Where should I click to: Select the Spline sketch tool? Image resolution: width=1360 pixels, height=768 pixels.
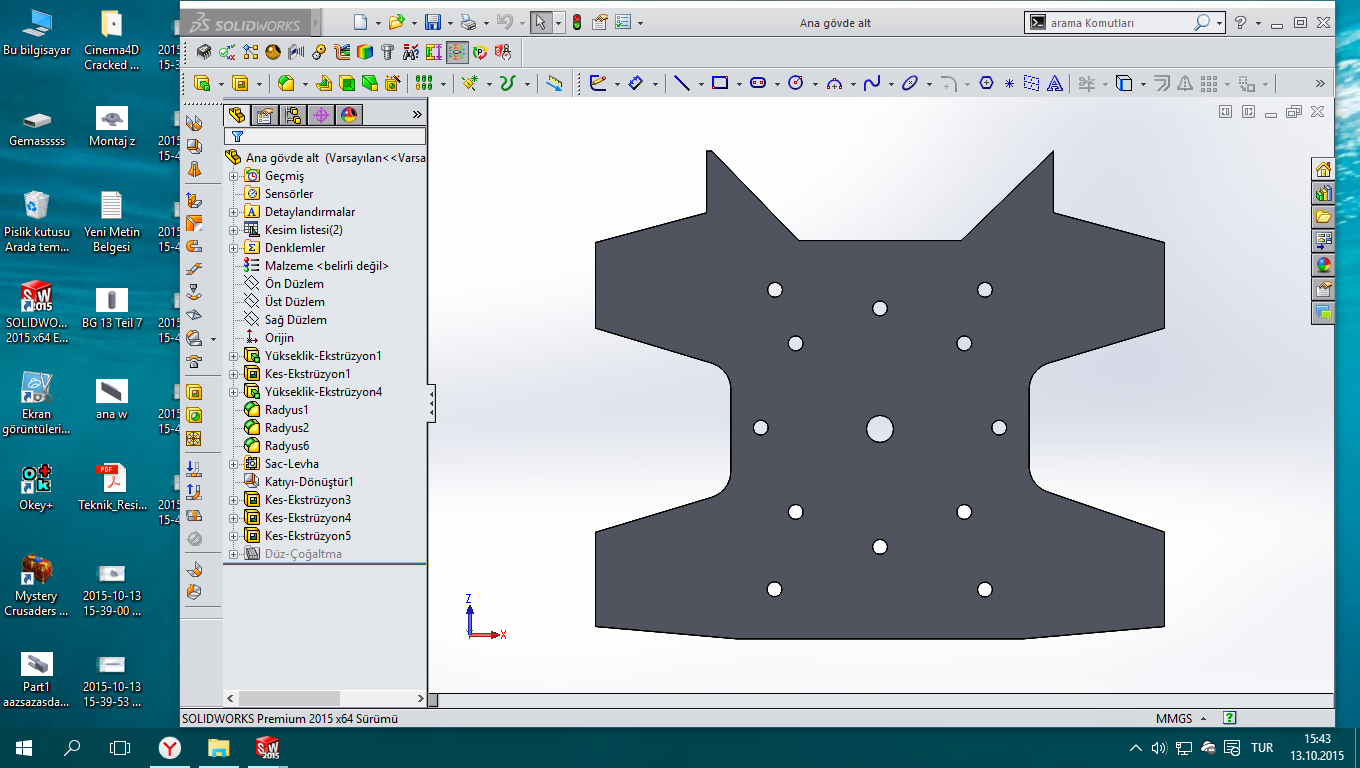point(871,83)
